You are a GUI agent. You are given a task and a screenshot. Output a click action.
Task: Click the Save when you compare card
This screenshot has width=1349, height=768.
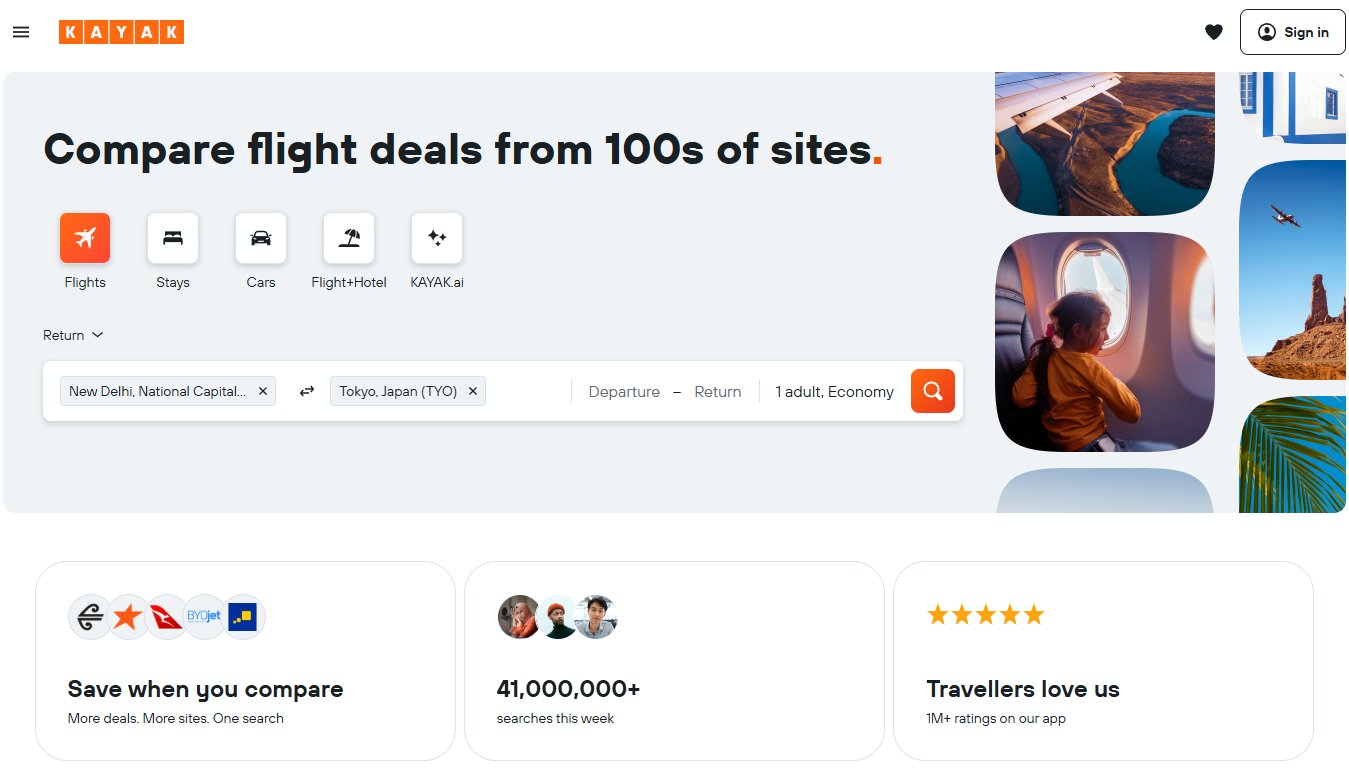pos(245,660)
